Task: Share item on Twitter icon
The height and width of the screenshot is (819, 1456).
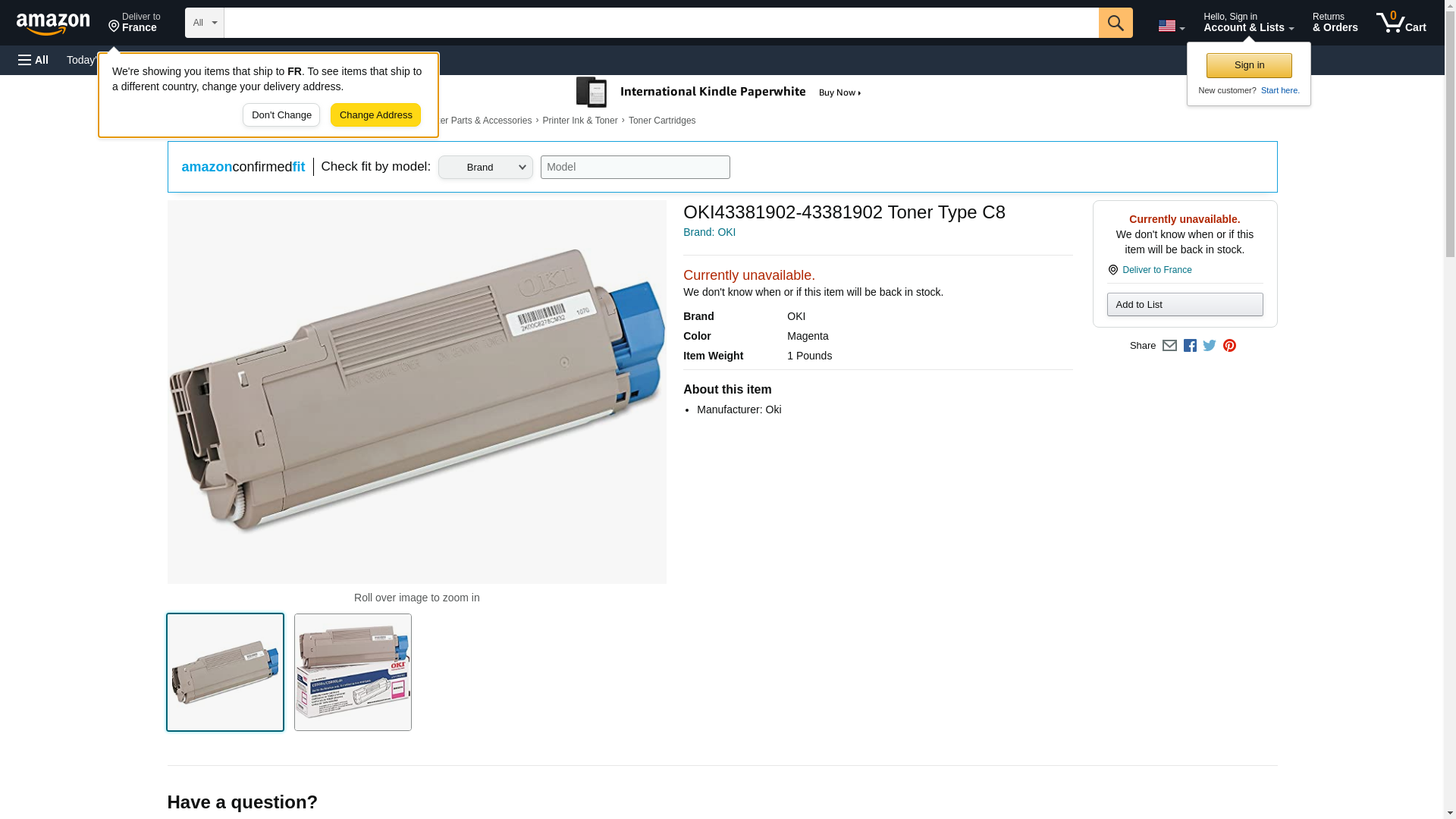Action: coord(1210,346)
